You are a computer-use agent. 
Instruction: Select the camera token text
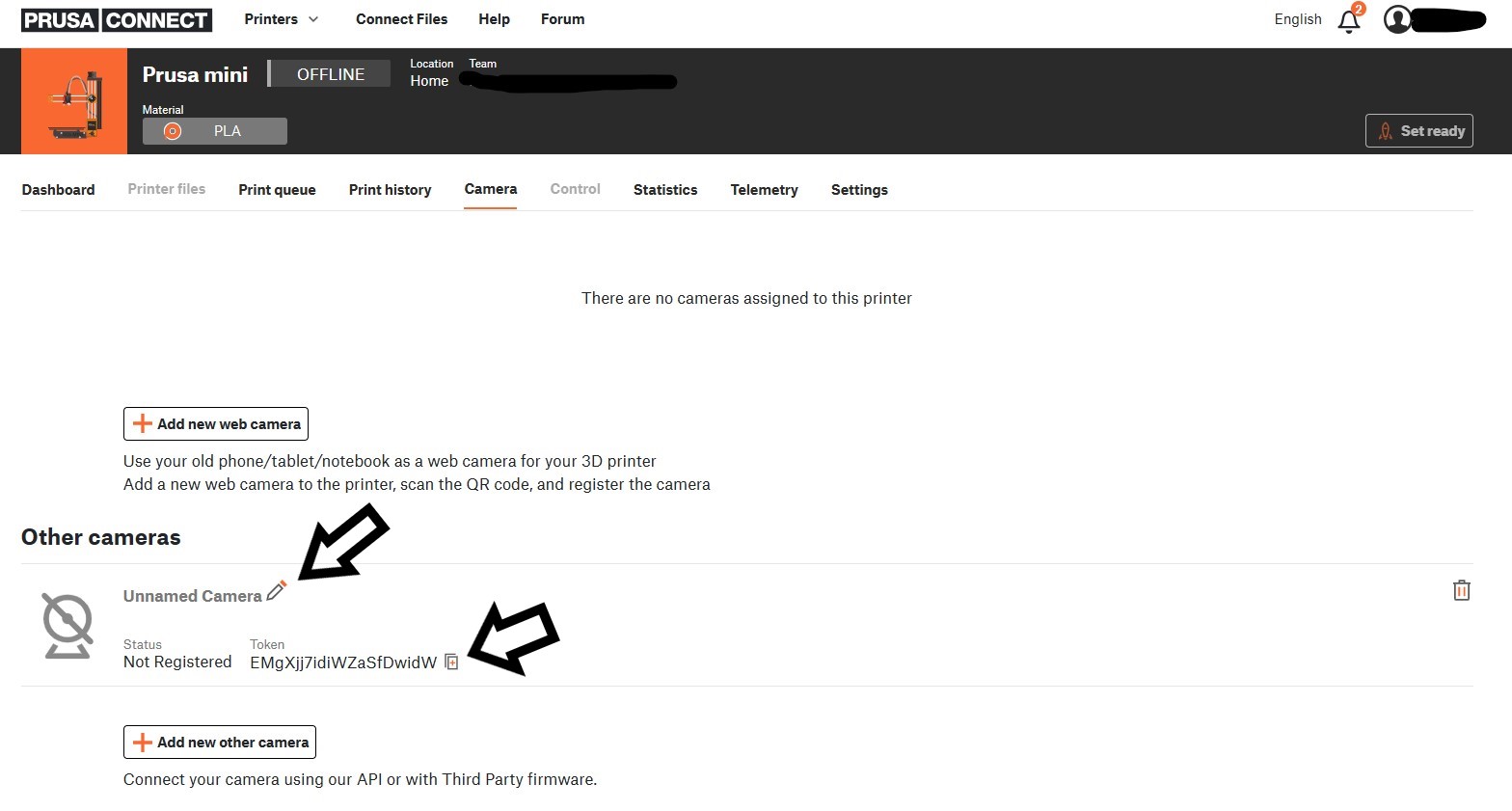tap(342, 662)
